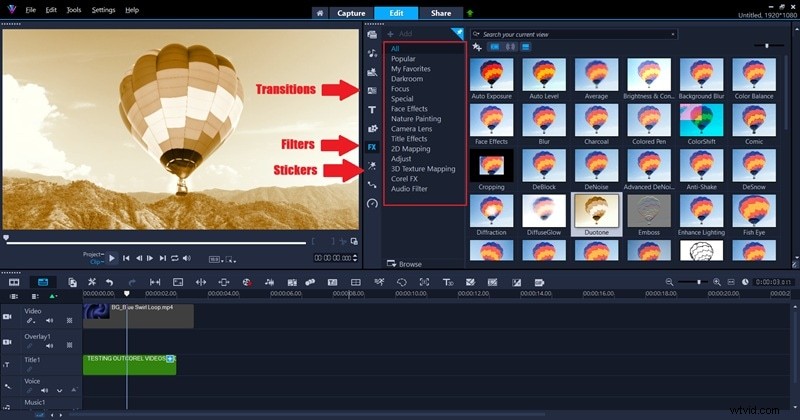
Task: Switch preview mode to Project
Action: [93, 254]
